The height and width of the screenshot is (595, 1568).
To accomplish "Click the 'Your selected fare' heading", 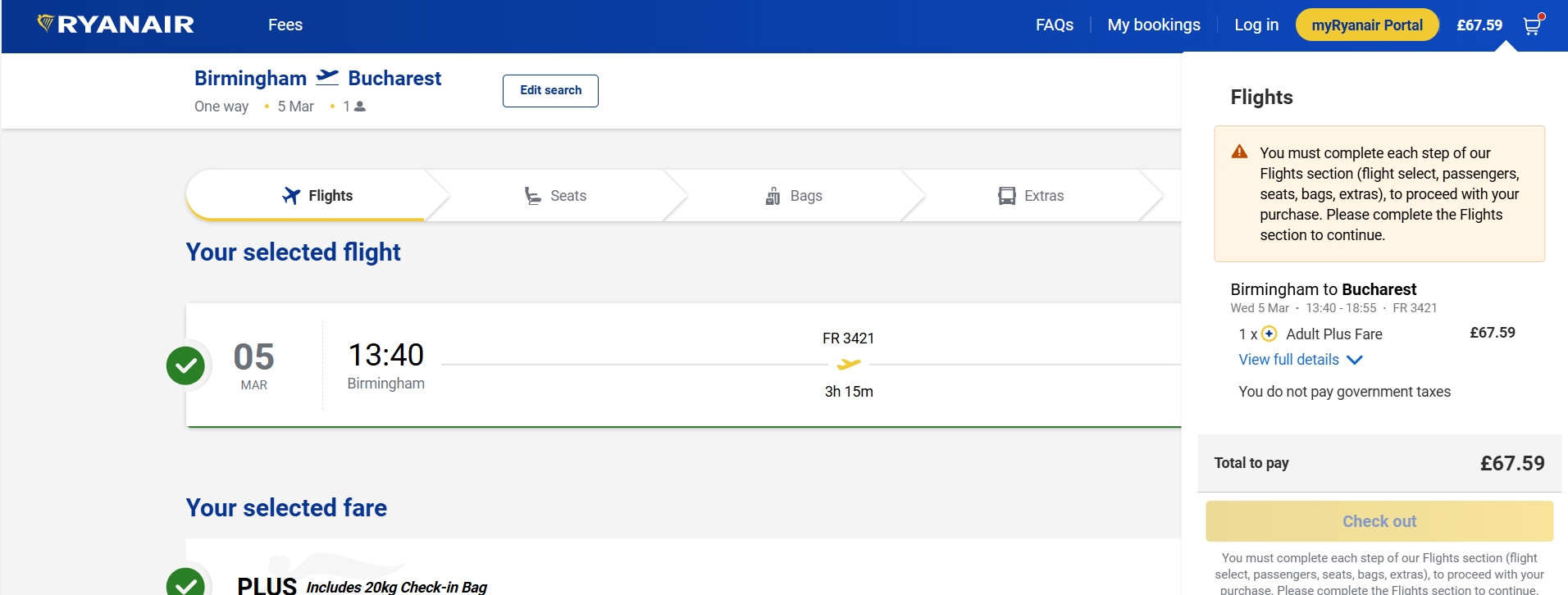I will click(x=286, y=507).
